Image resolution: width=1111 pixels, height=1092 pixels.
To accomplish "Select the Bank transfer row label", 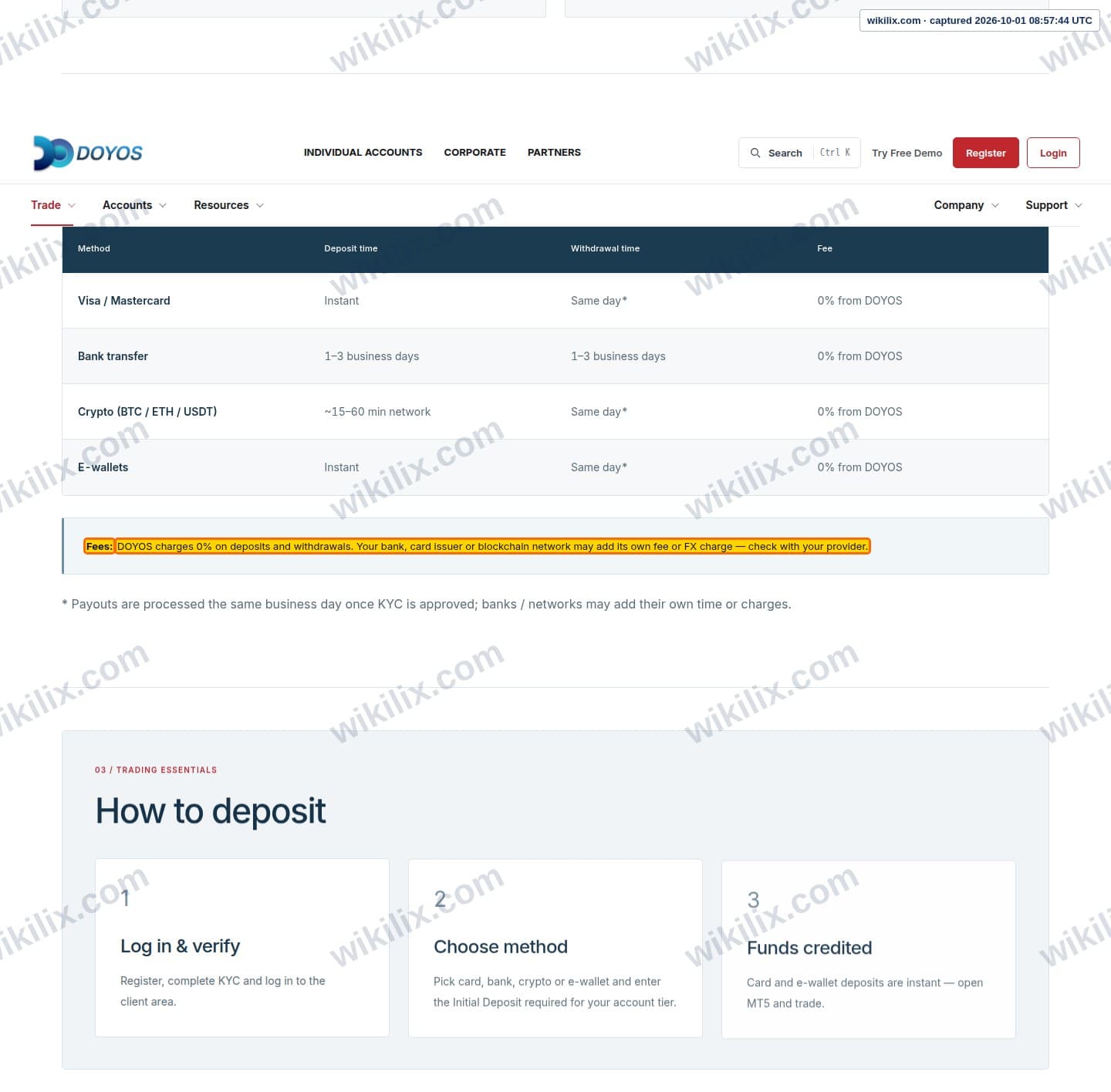I will [x=113, y=356].
